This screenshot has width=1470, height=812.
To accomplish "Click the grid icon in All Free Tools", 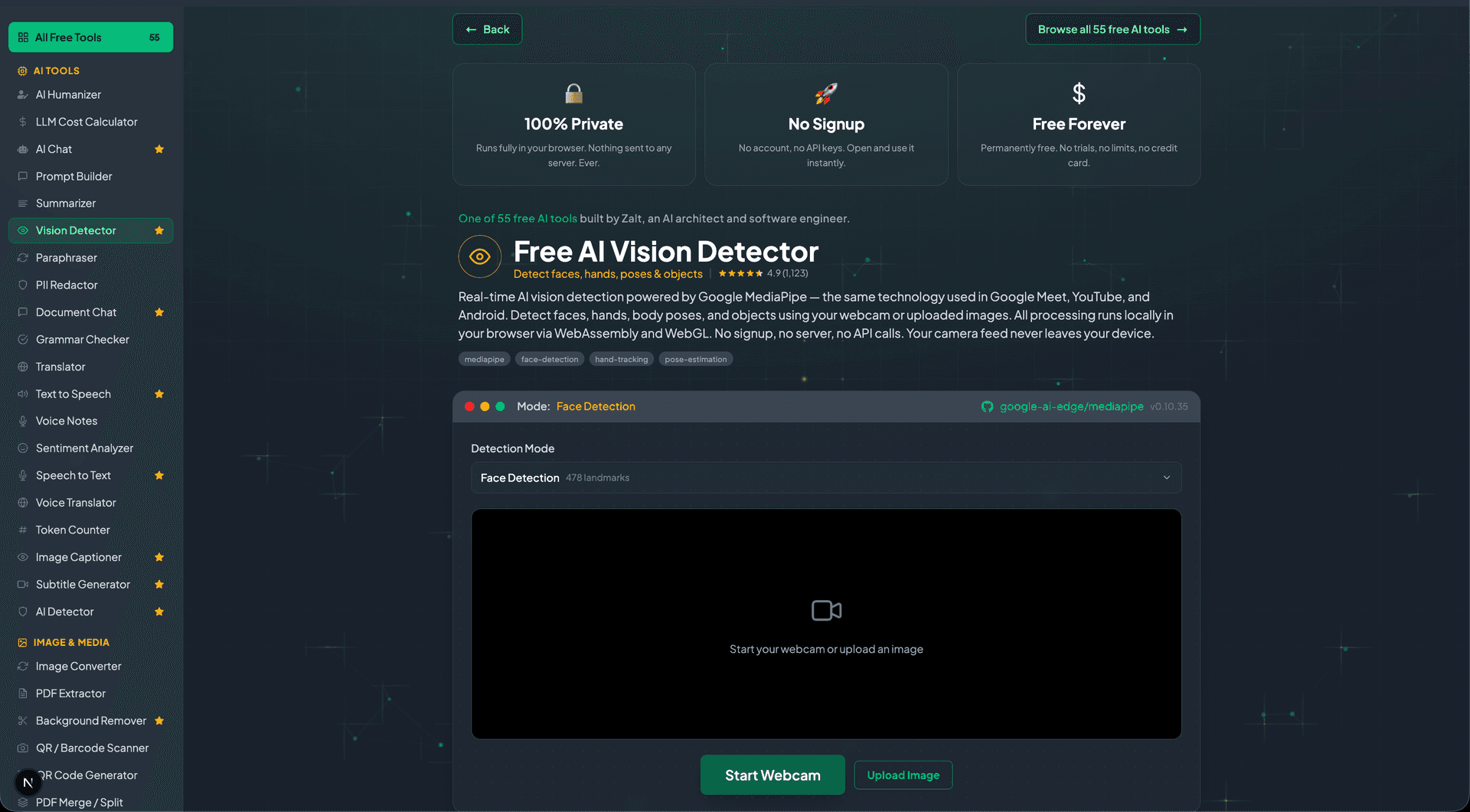I will (23, 38).
